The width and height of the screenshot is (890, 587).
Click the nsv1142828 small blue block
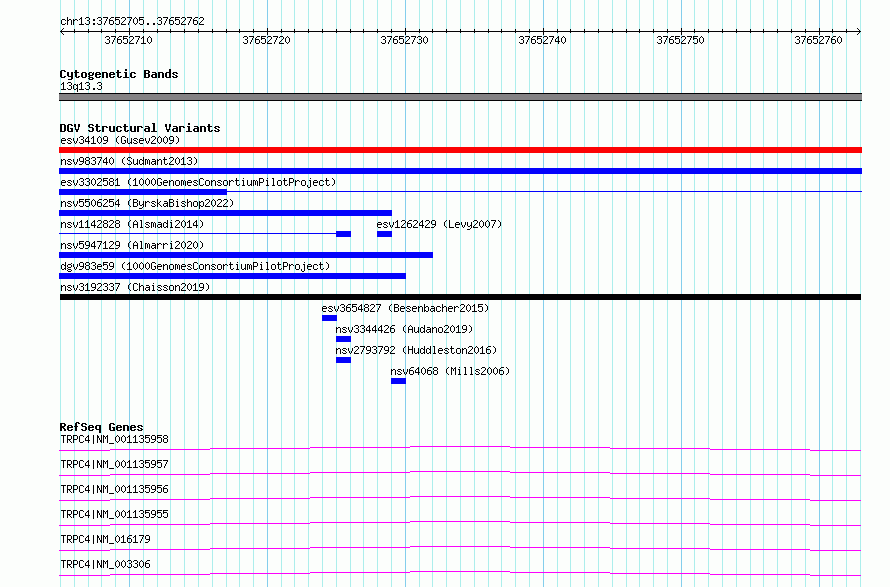(343, 234)
